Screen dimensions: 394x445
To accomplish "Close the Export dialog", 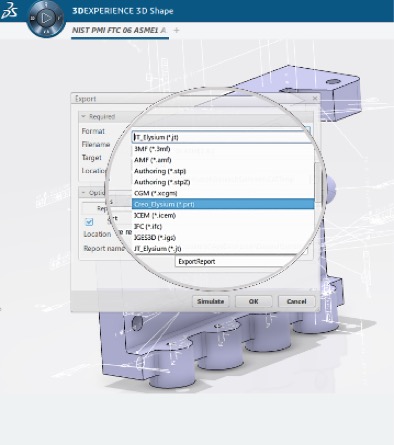I will click(315, 98).
